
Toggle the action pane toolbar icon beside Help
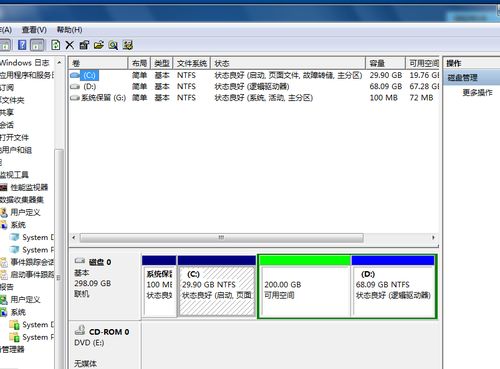pyautogui.click(x=37, y=45)
